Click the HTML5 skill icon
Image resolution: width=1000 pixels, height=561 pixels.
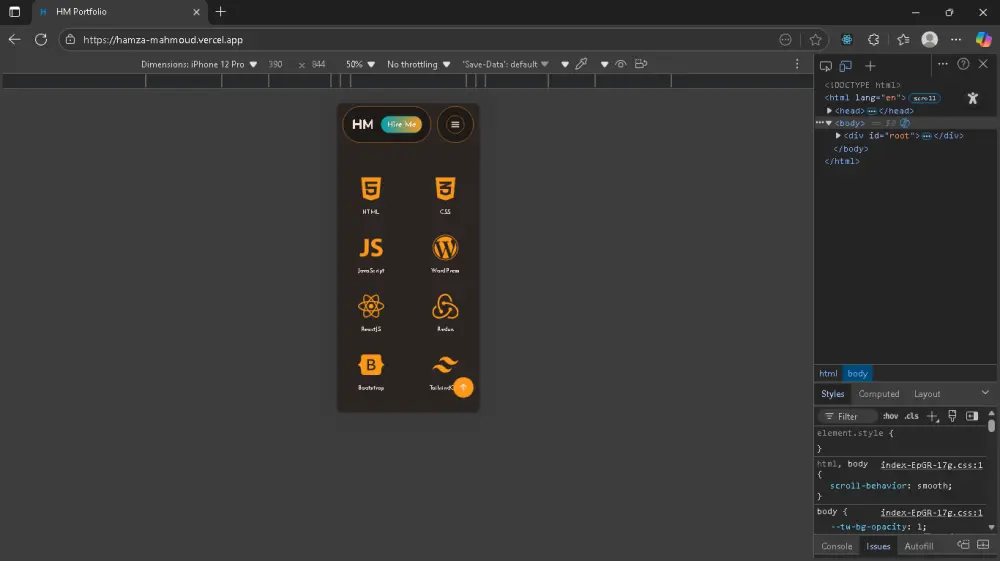pyautogui.click(x=371, y=189)
